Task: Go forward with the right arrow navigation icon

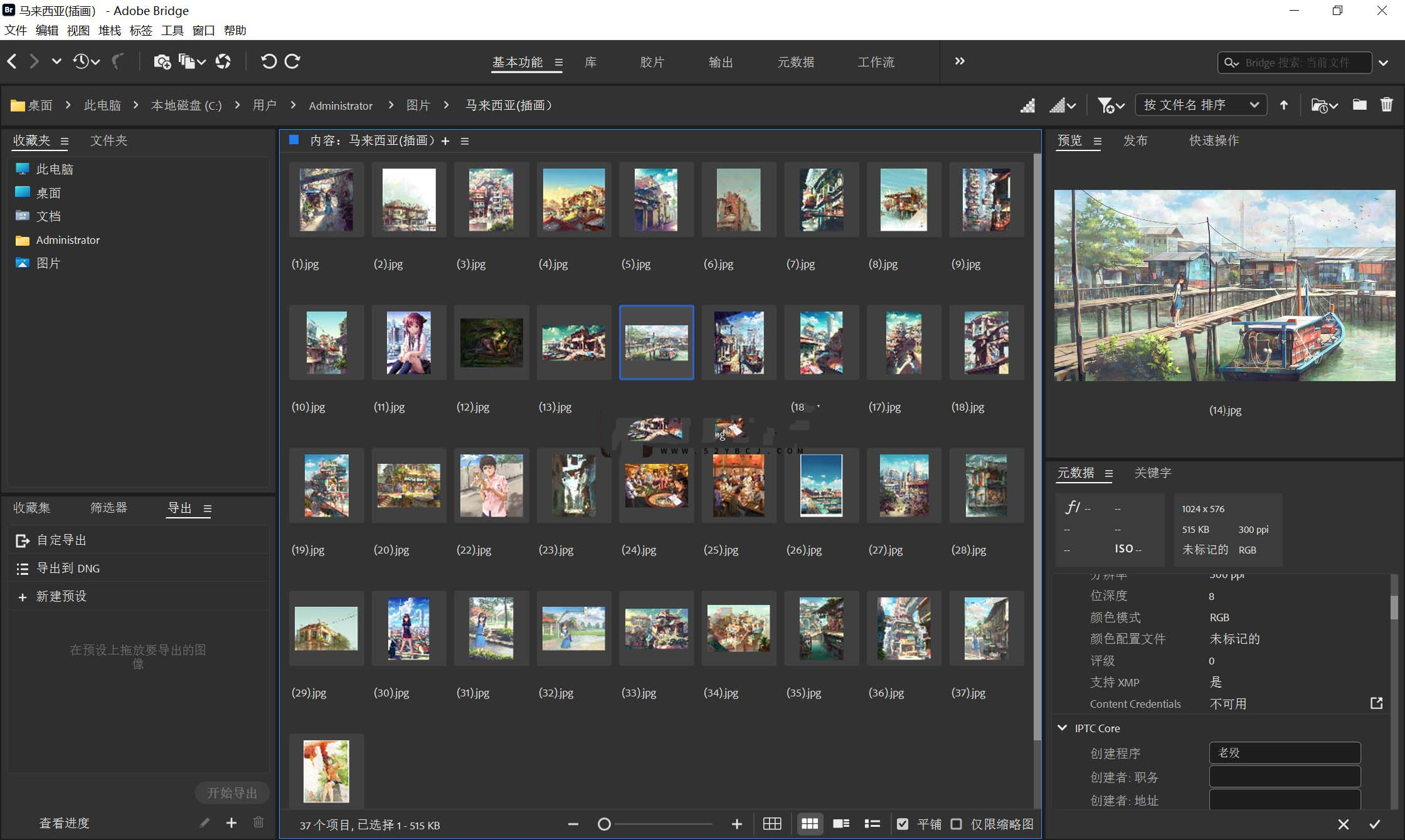Action: [x=34, y=61]
